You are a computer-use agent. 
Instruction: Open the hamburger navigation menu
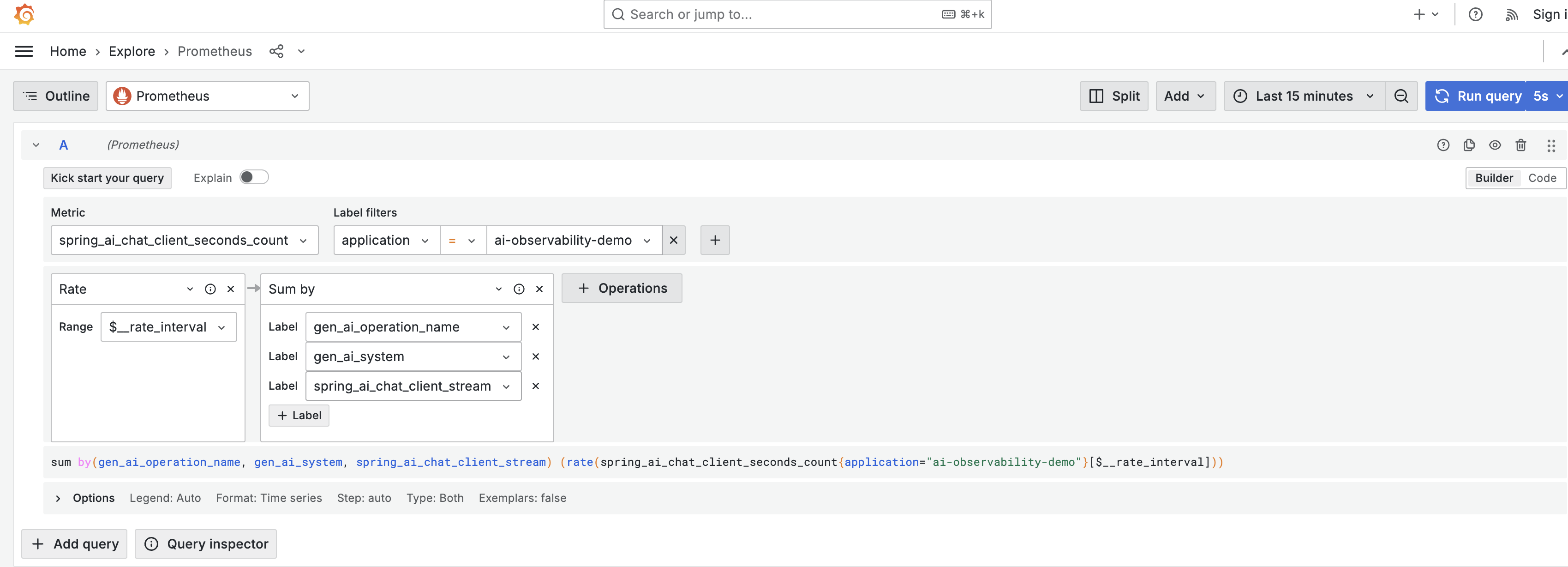coord(24,51)
